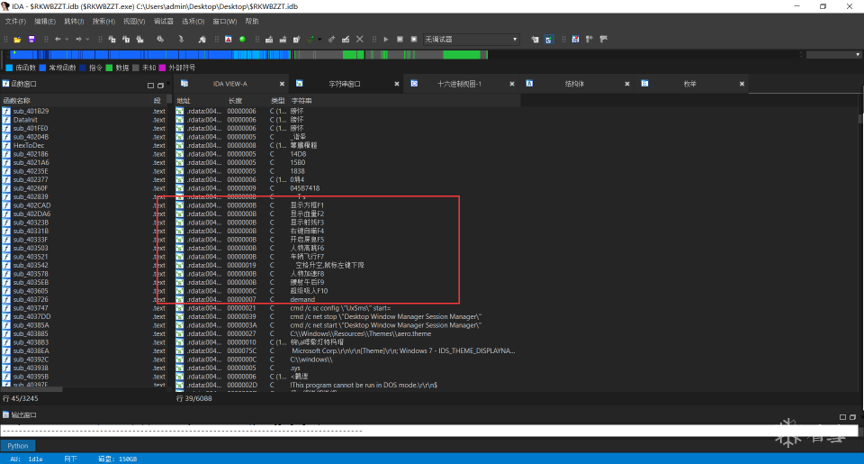The image size is (864, 464).
Task: Click the open file folder icon
Action: tap(18, 39)
